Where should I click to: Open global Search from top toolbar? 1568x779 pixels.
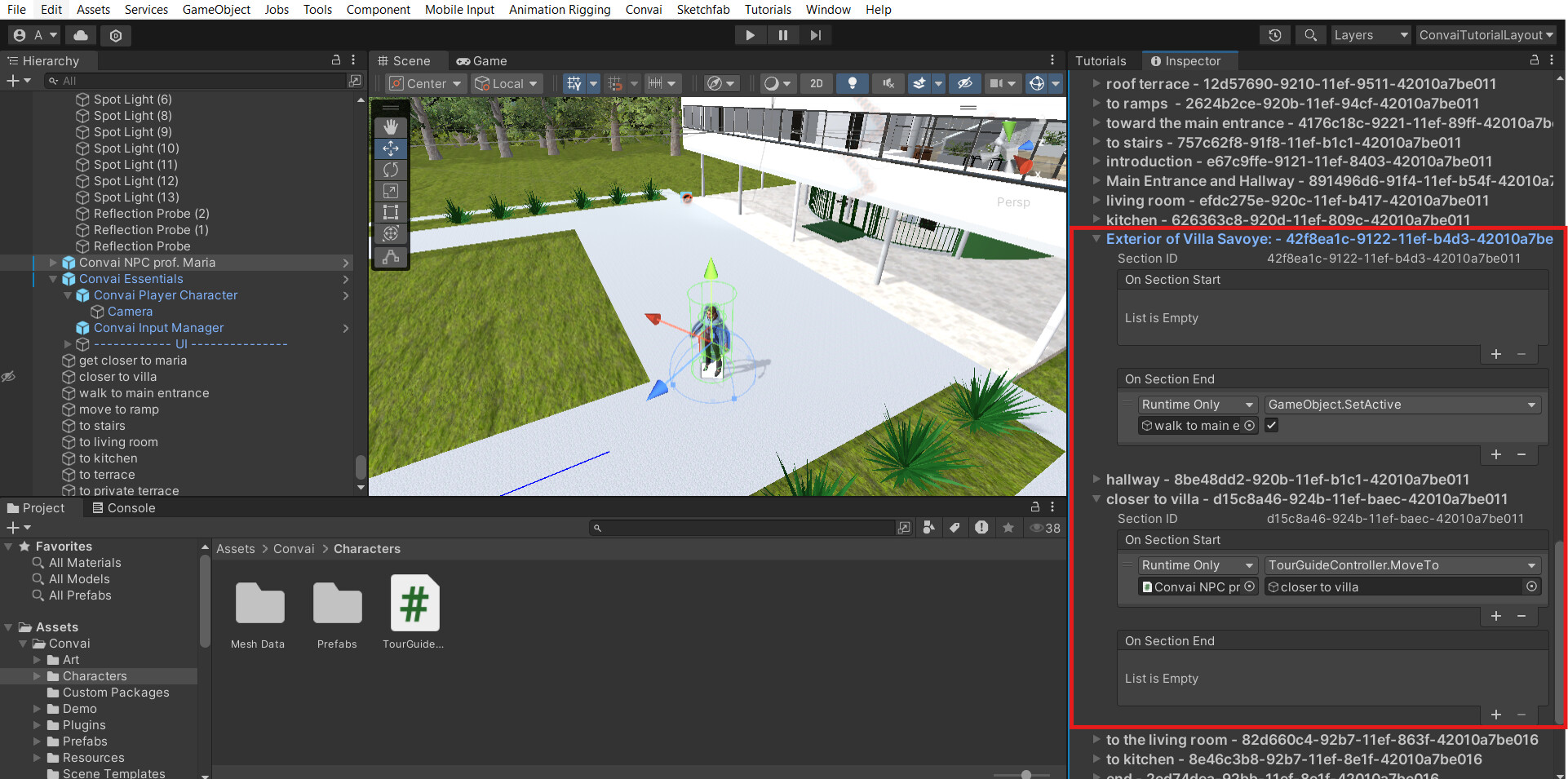coord(1310,35)
